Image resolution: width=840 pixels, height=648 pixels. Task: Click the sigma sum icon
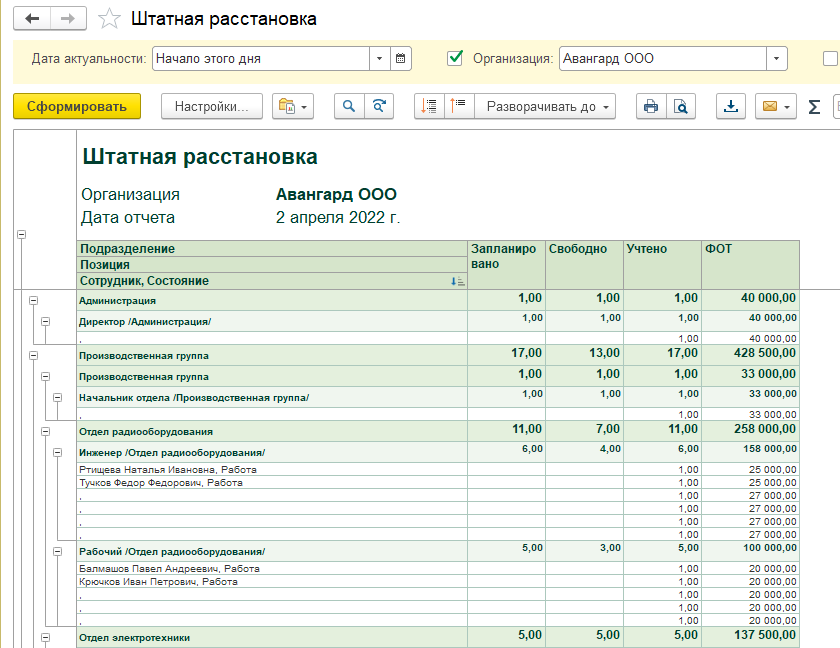(x=814, y=107)
